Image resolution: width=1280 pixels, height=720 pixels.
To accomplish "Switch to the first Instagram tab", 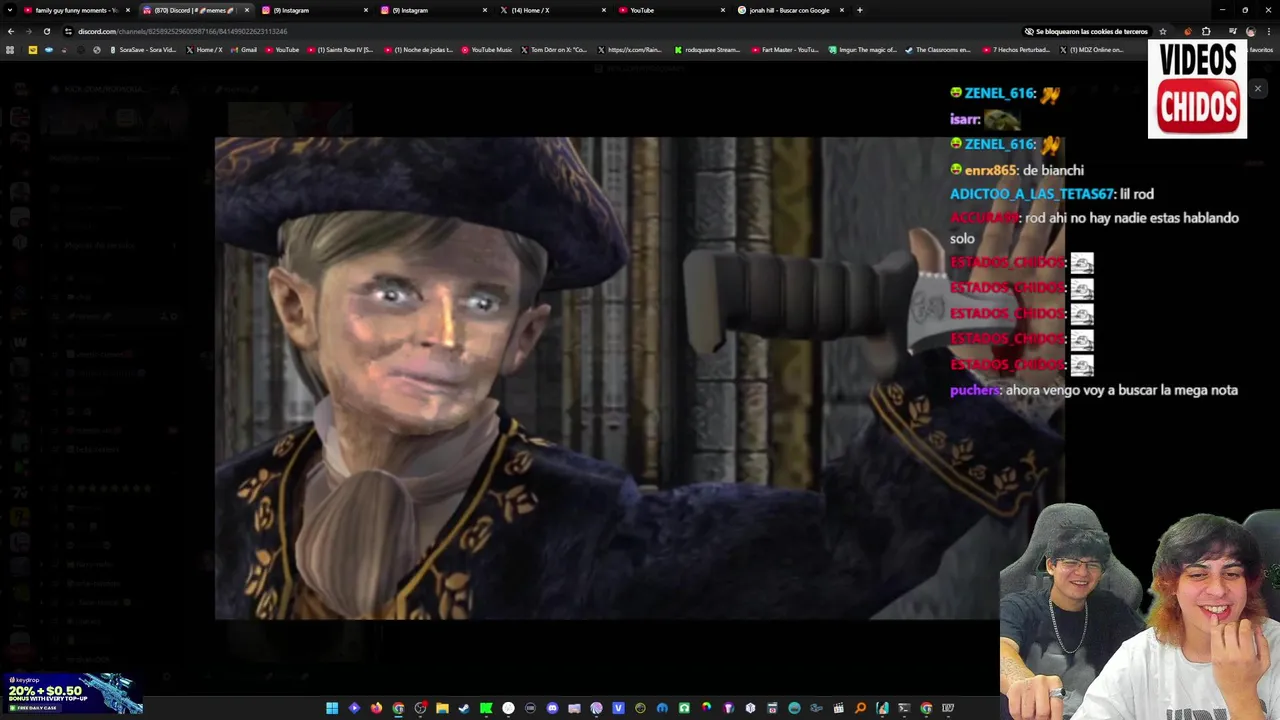I will (x=316, y=10).
